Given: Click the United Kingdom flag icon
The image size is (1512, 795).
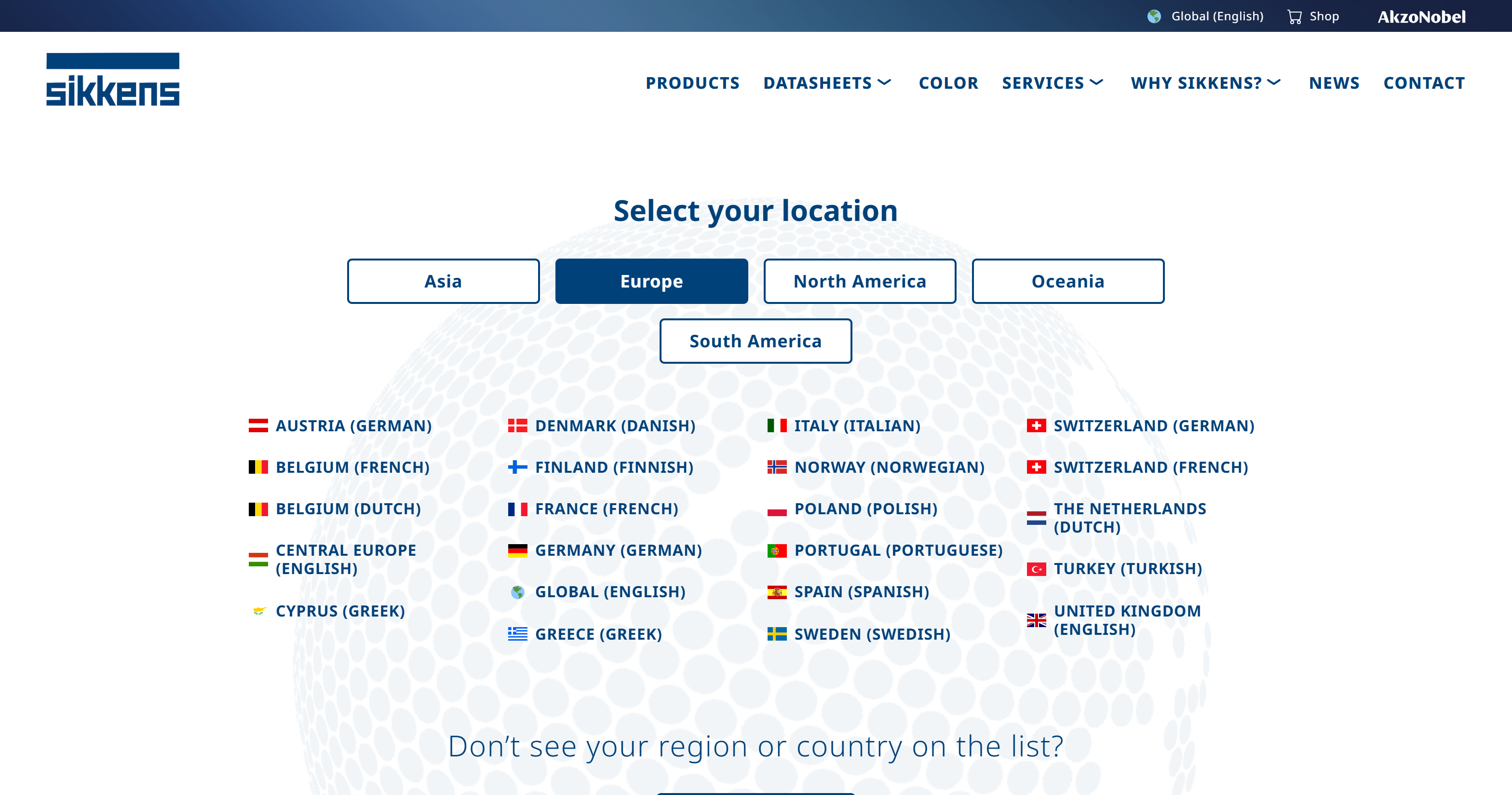Looking at the screenshot, I should pos(1037,620).
